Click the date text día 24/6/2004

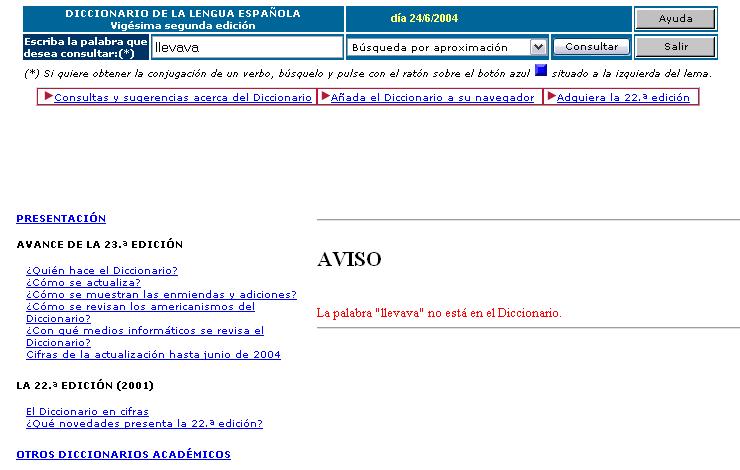click(x=424, y=18)
